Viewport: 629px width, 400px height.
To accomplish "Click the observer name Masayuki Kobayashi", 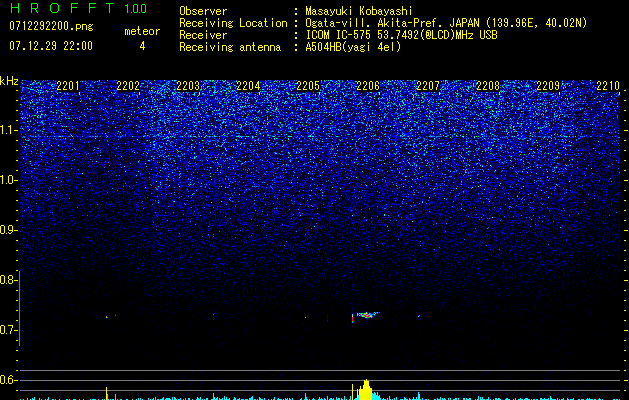I will click(x=359, y=11).
